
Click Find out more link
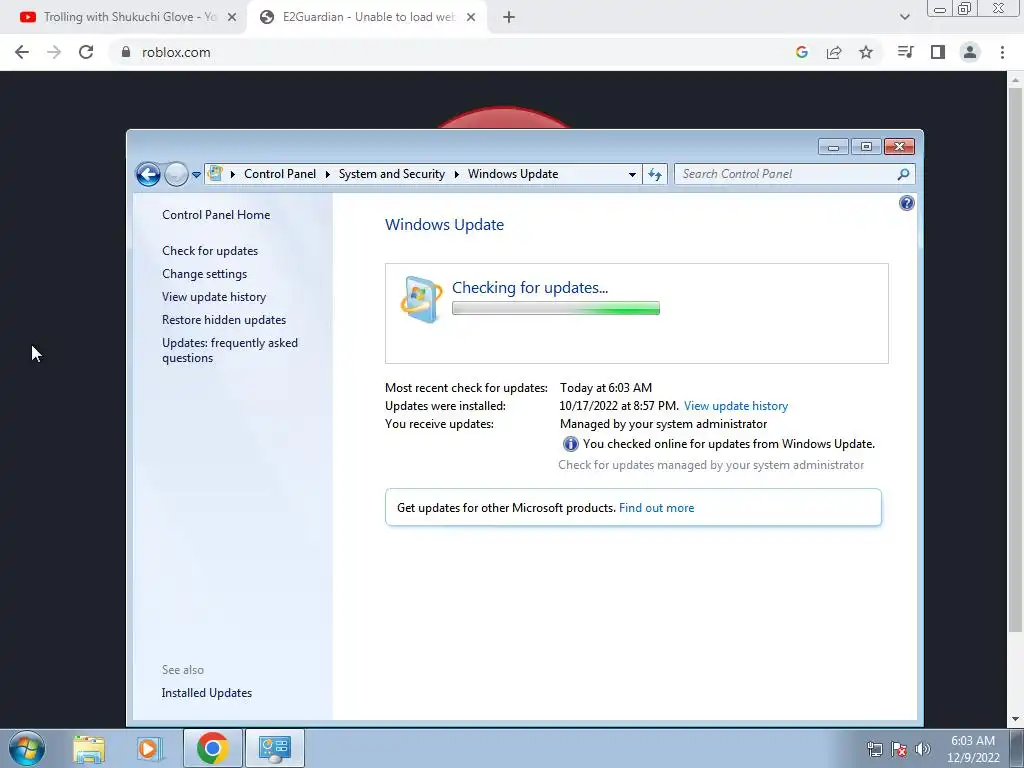coord(656,508)
